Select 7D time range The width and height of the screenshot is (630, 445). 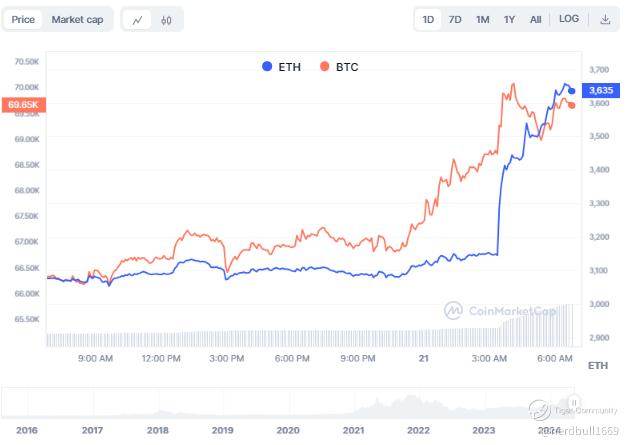[x=455, y=19]
